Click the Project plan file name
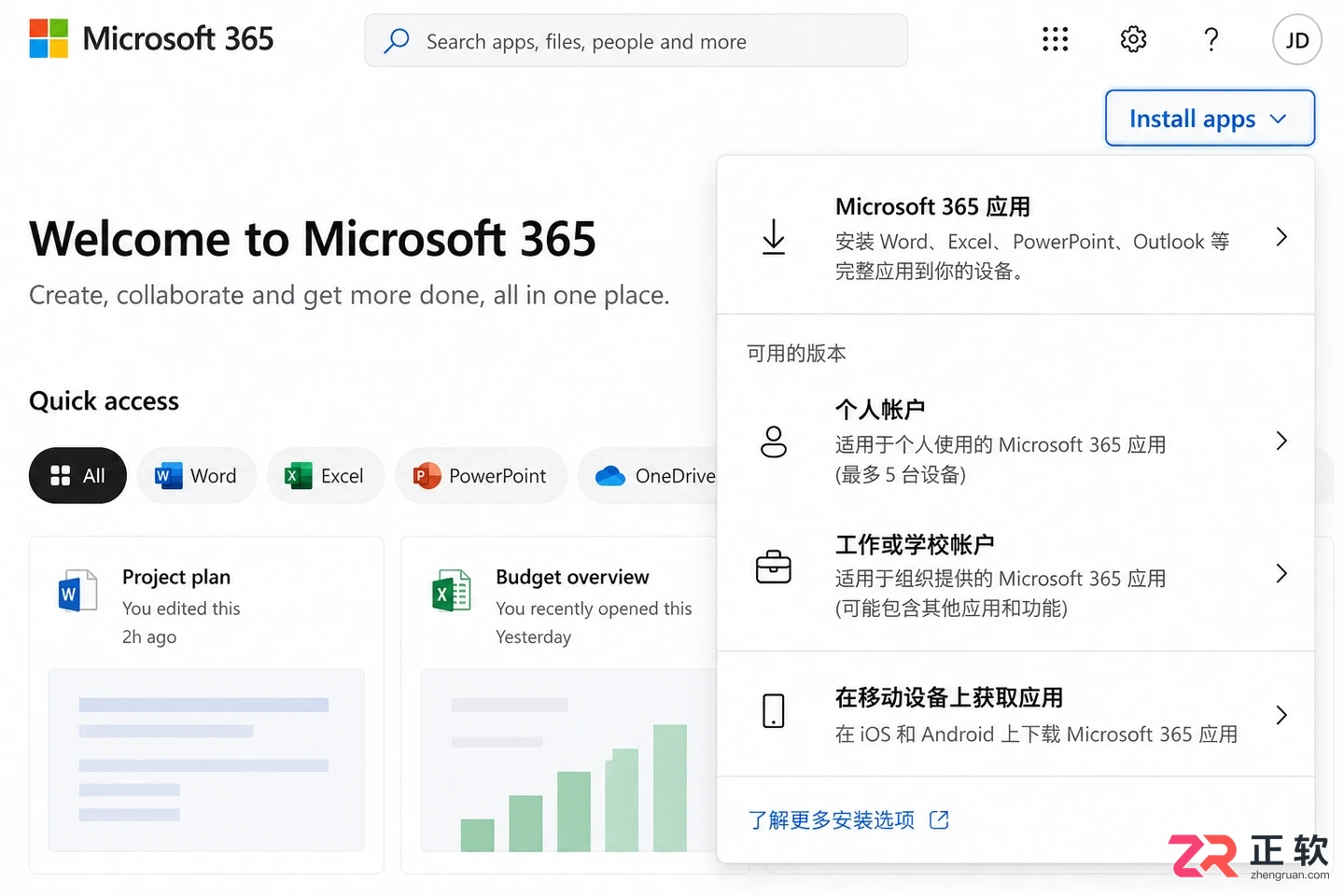Screen dimensions: 1344x896 pyautogui.click(x=176, y=577)
